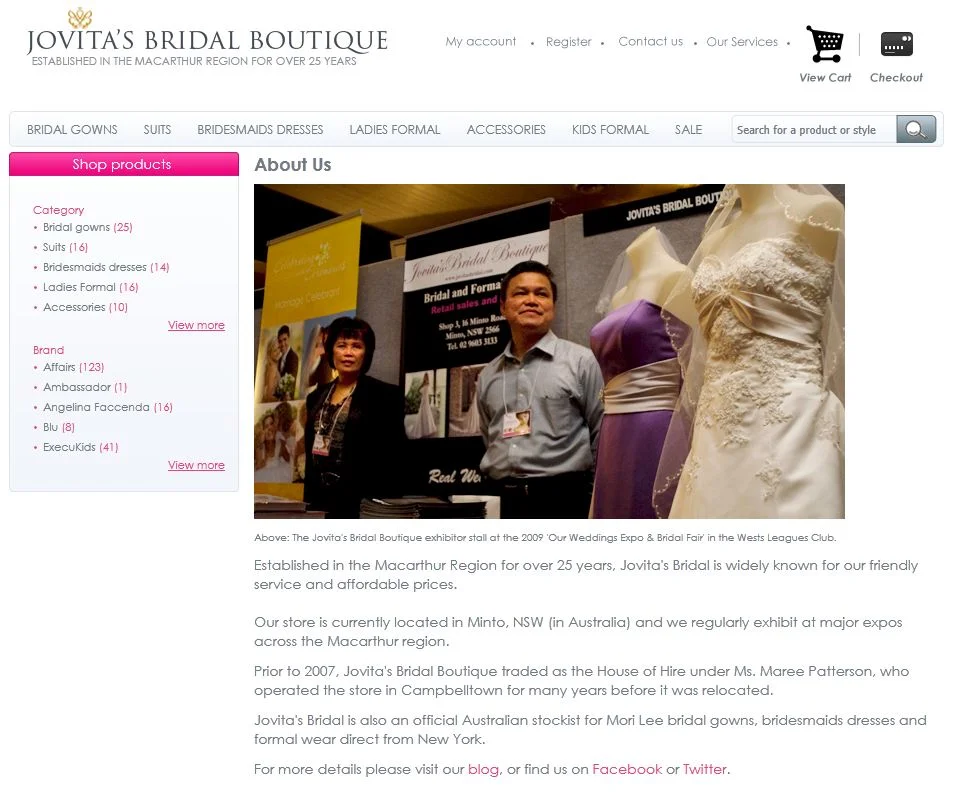The image size is (954, 793).
Task: Open the Sale navigation item
Action: point(688,130)
